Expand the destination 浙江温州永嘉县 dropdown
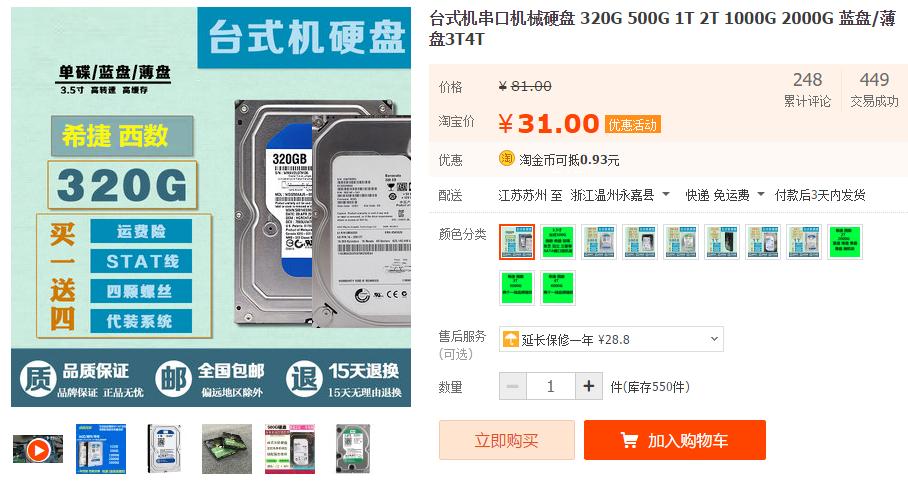Image resolution: width=908 pixels, height=482 pixels. coord(620,195)
